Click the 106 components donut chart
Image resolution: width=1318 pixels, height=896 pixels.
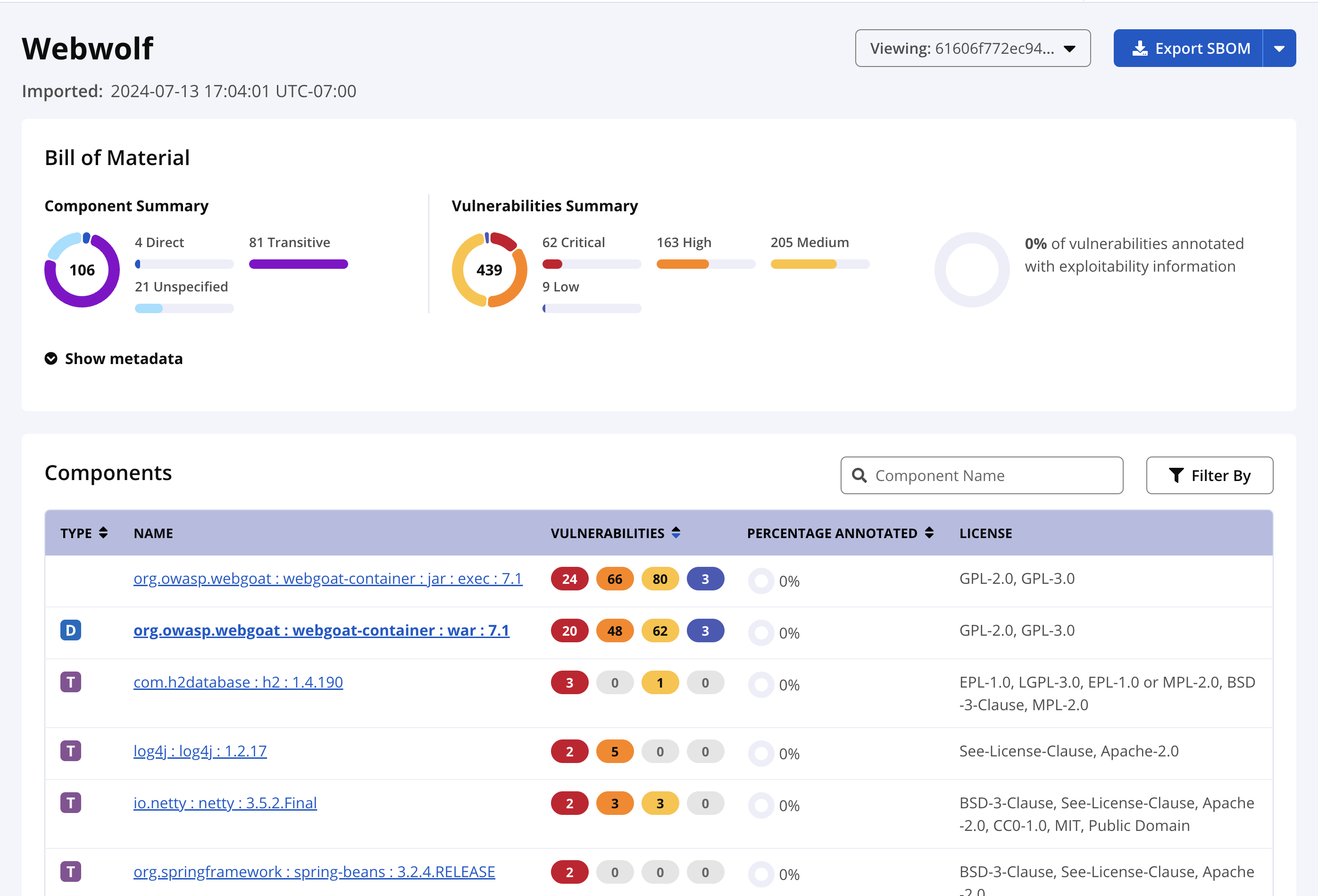coord(82,270)
